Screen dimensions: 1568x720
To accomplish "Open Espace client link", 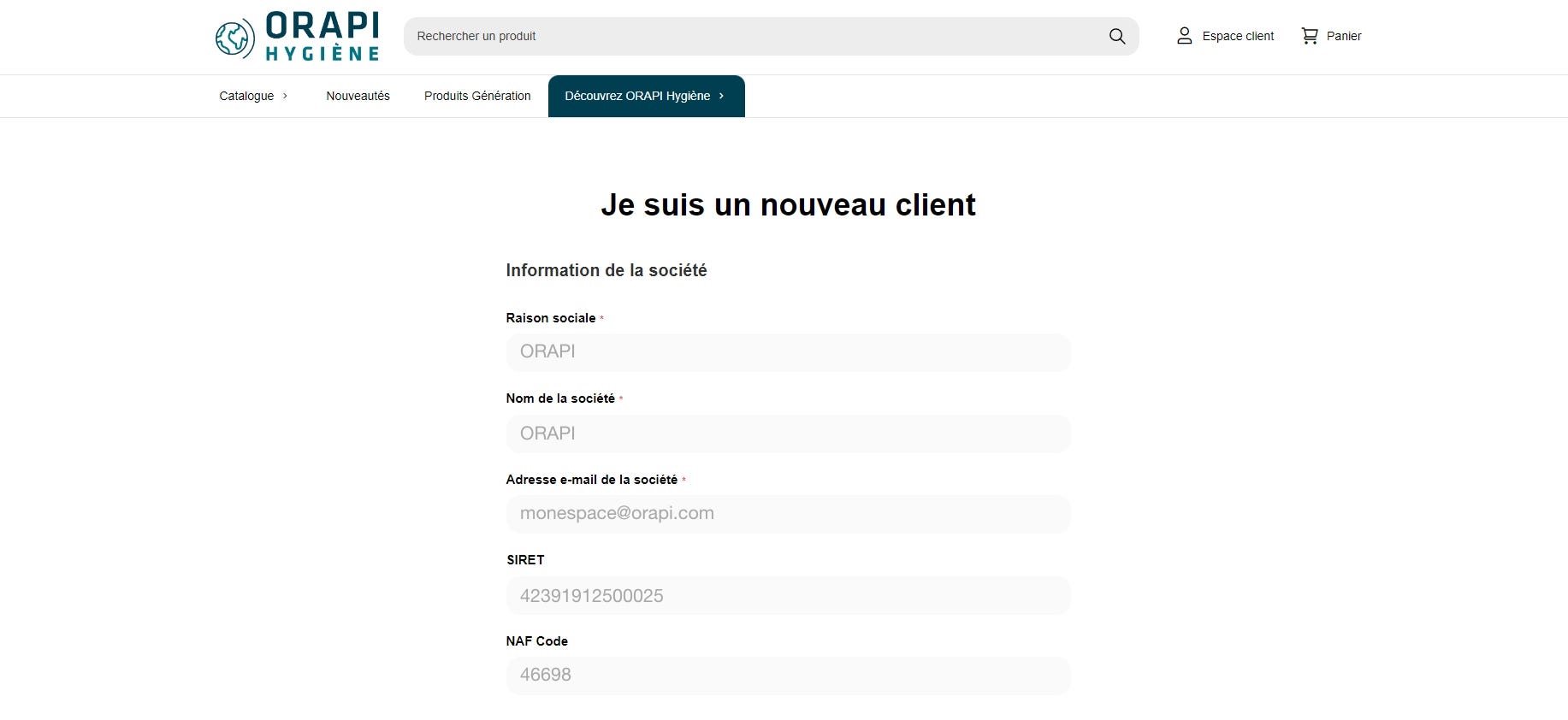I will (1237, 36).
